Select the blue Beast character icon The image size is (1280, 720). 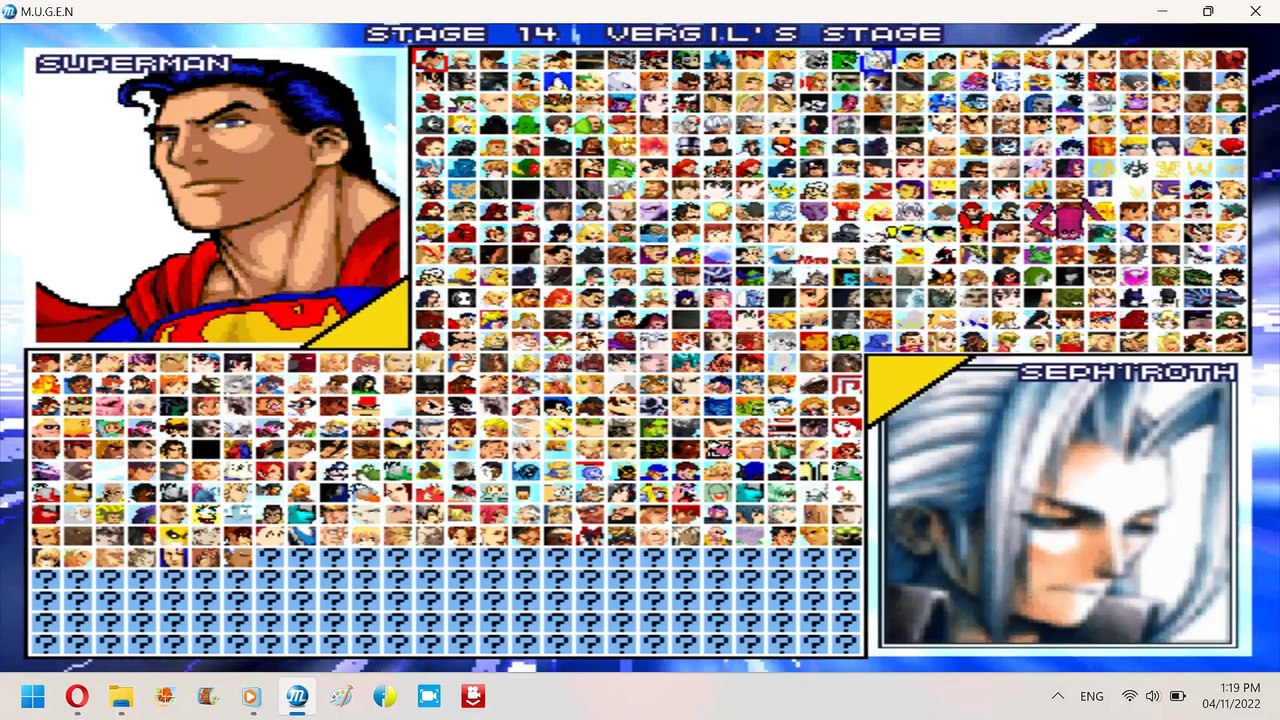462,168
